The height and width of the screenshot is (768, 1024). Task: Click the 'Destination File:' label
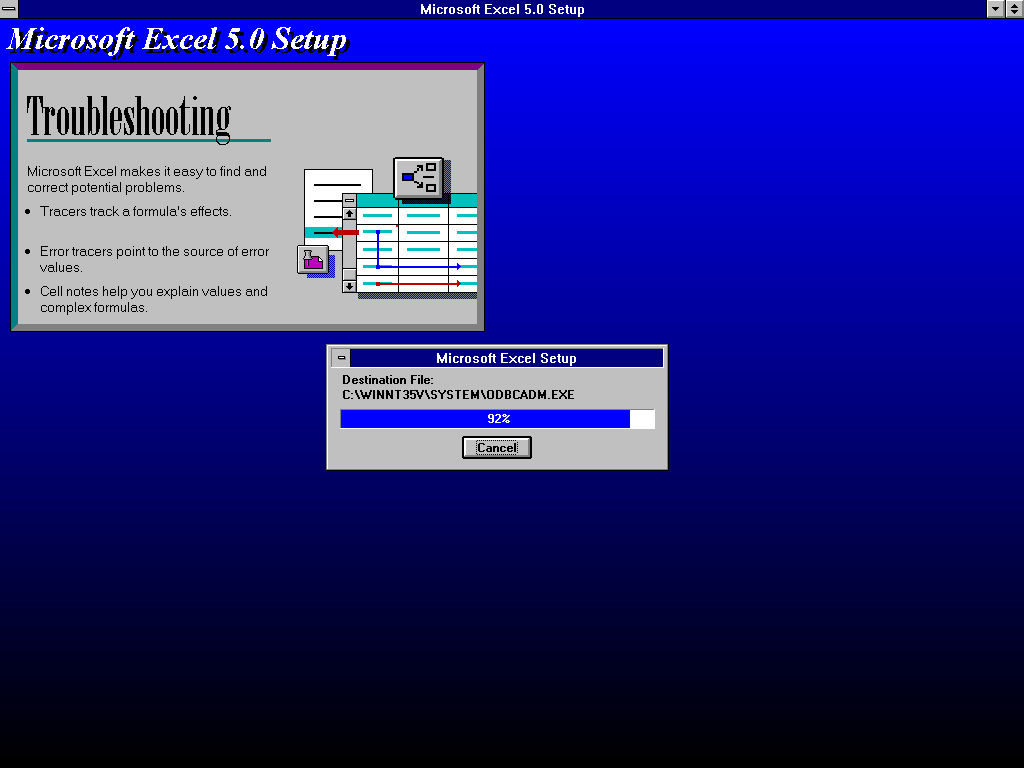click(388, 379)
